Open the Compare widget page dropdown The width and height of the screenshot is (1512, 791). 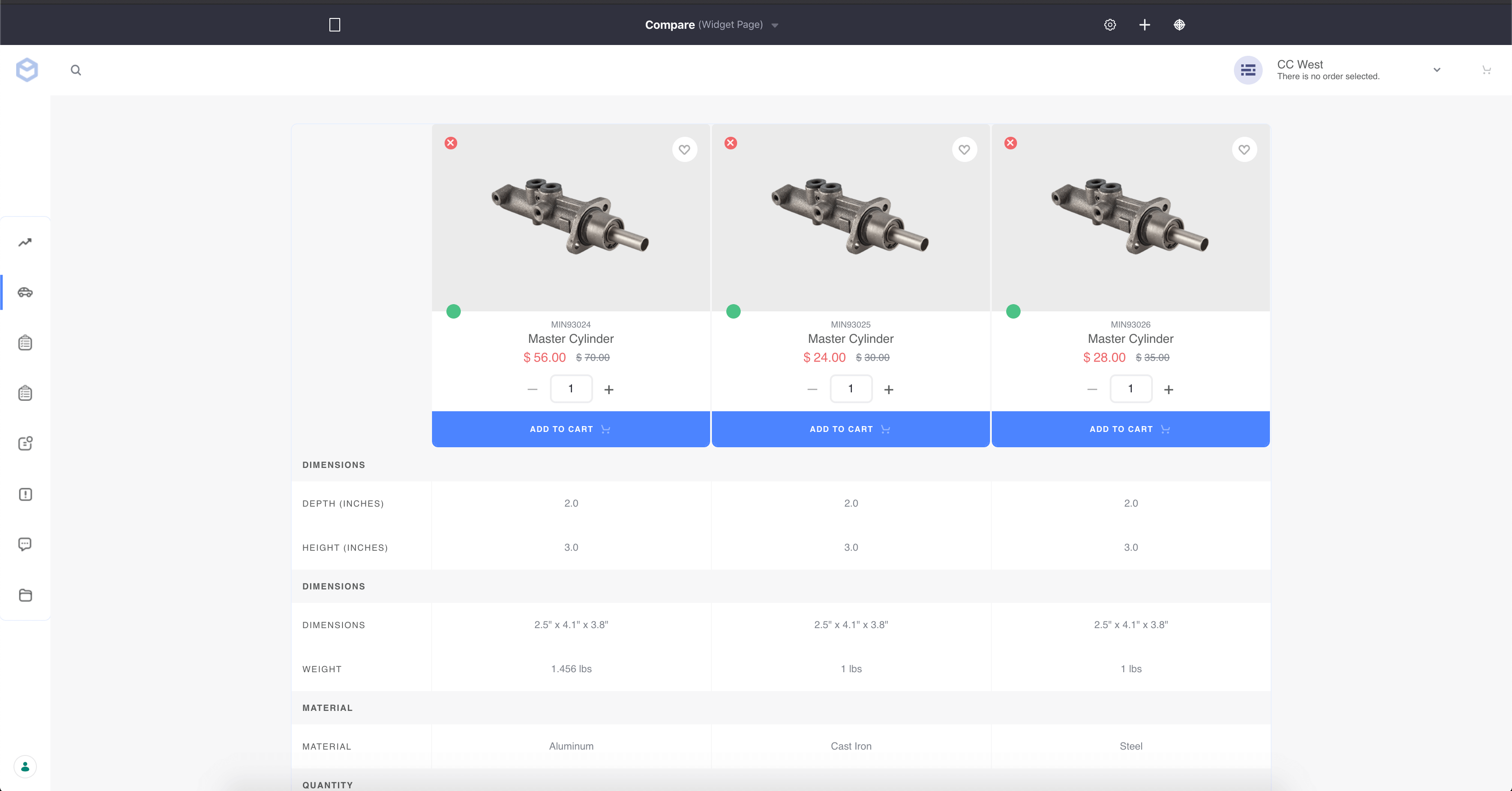pos(775,25)
